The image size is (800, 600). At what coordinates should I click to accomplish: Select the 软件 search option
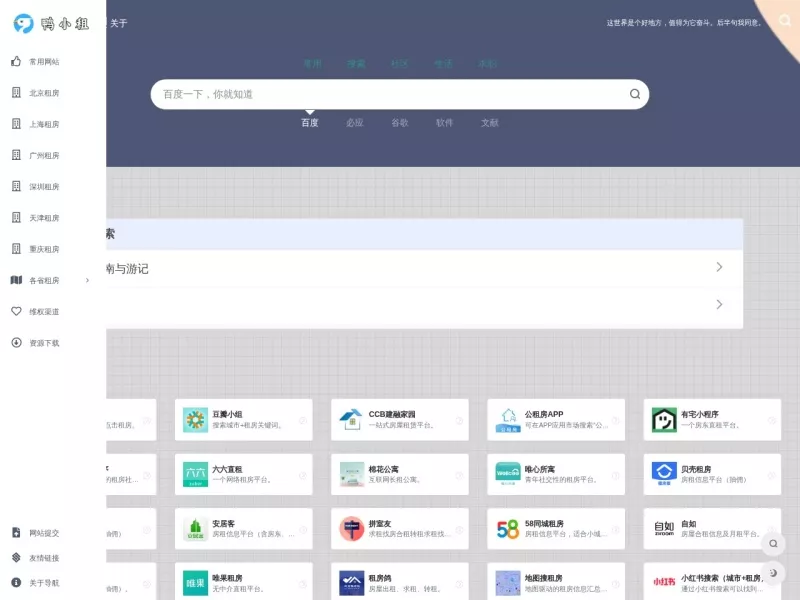pos(444,123)
